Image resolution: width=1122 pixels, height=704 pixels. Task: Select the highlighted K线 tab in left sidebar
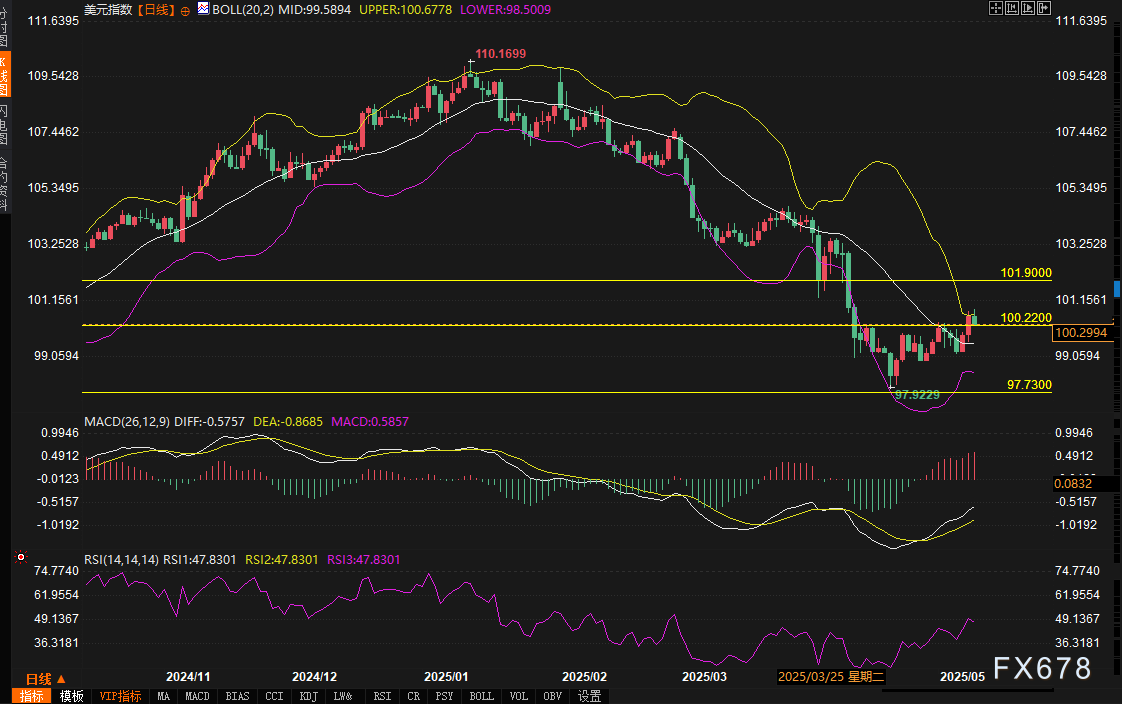(6, 76)
